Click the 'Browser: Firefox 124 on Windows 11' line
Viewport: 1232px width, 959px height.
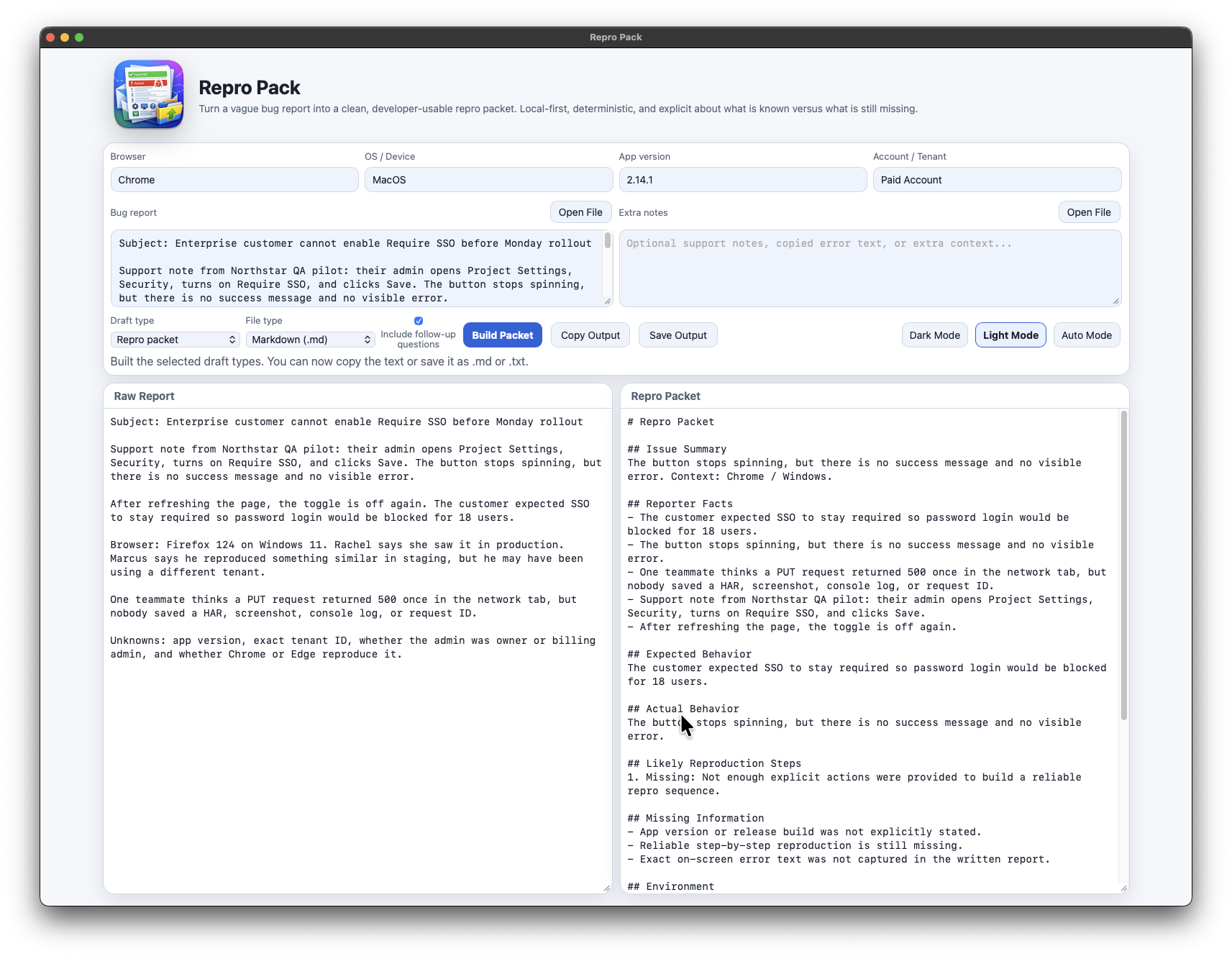coord(222,545)
